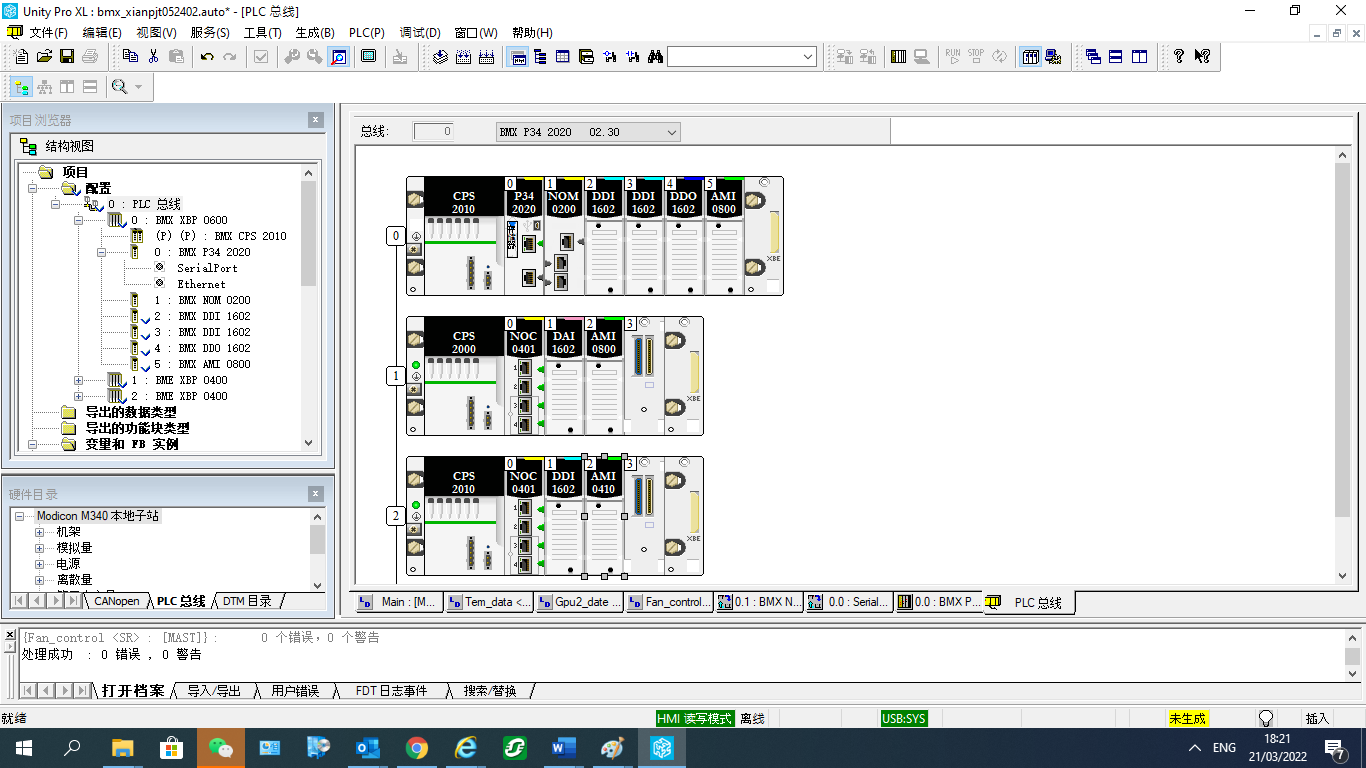Open the 搜索/替换 output tab
Screen dimensions: 1366x768
click(490, 691)
